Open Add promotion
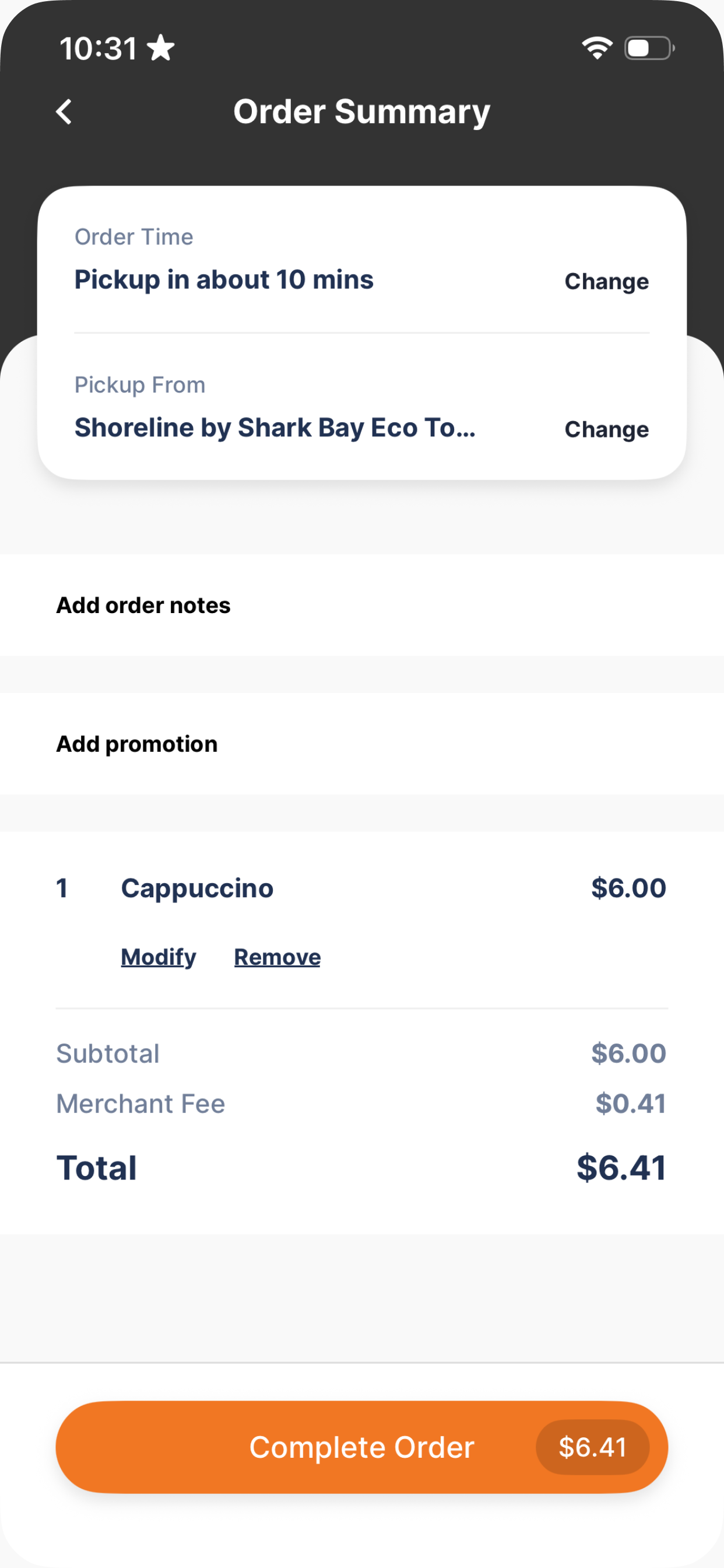Viewport: 724px width, 1568px height. 362,744
